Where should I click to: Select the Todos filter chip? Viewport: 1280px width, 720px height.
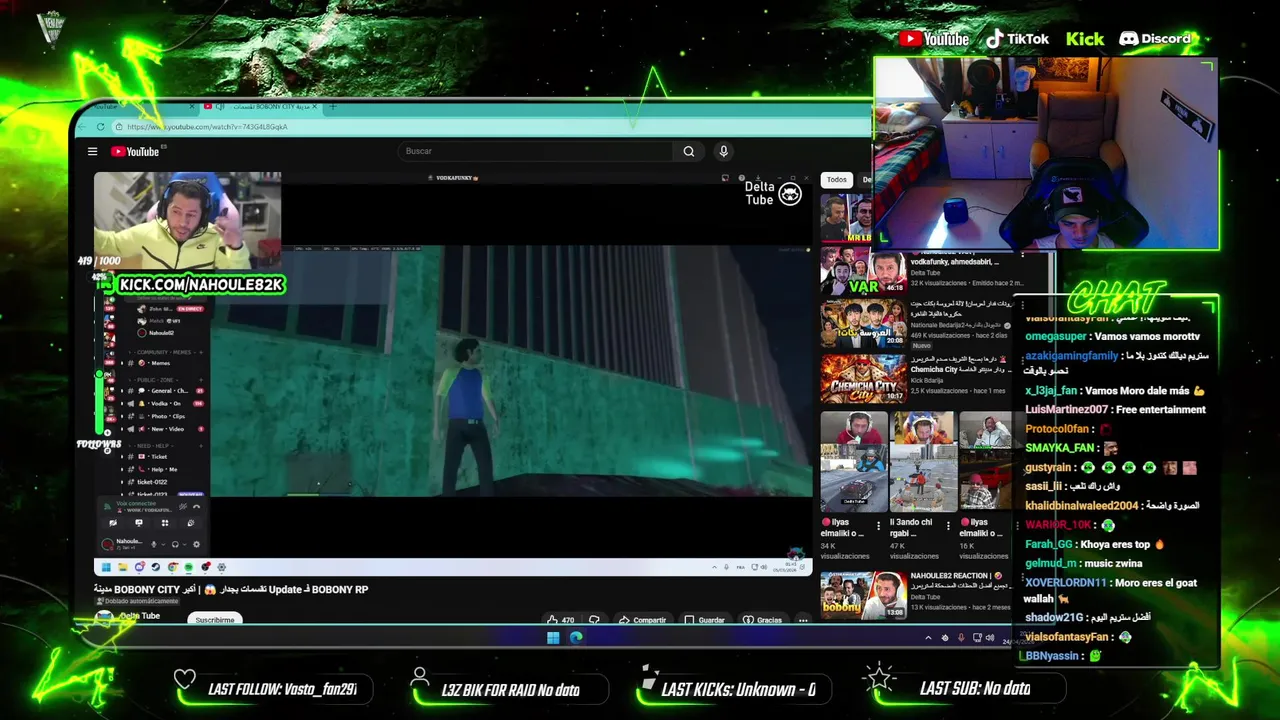coord(836,180)
